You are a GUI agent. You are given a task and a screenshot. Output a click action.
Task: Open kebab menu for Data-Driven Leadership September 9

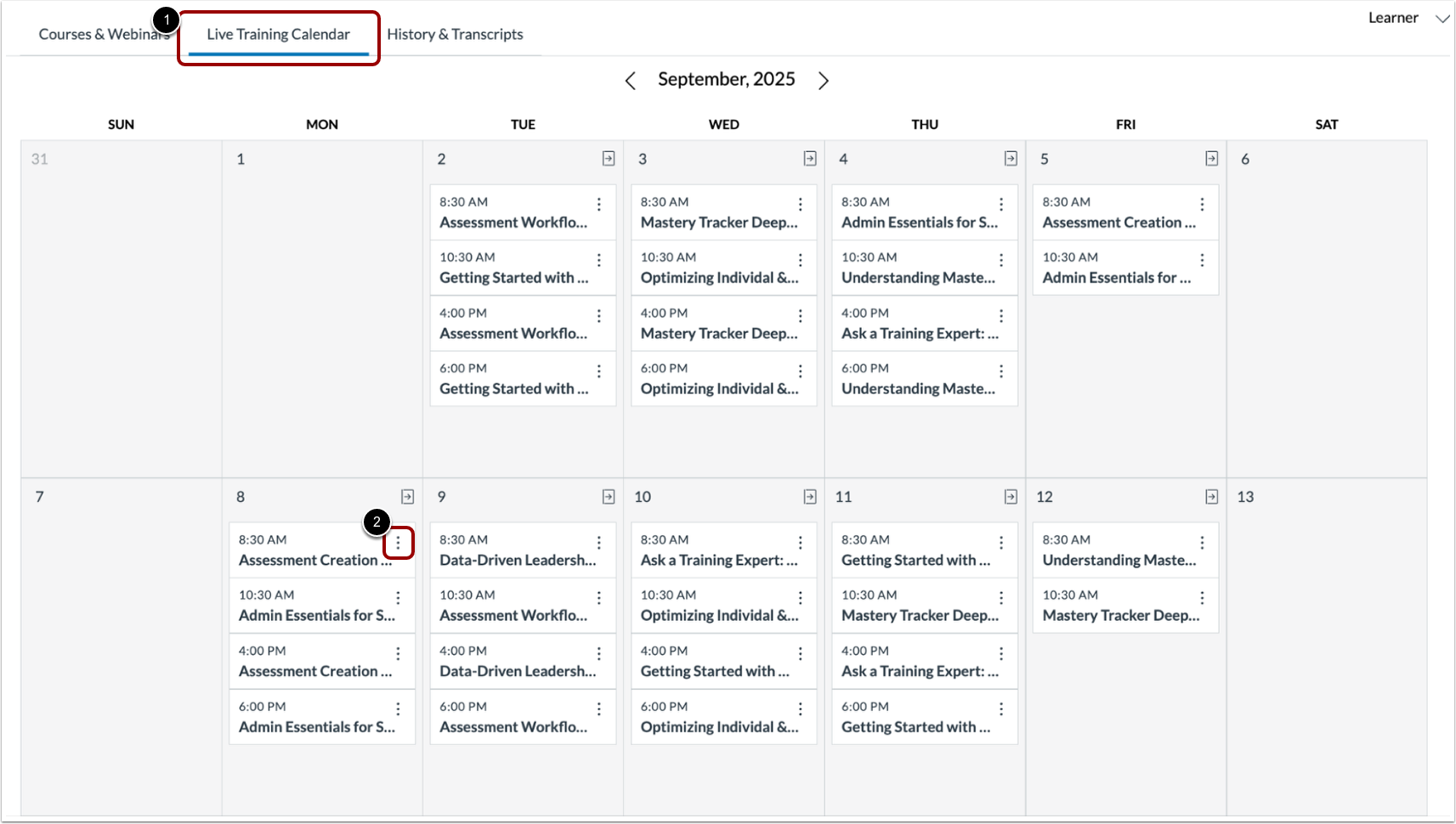click(x=598, y=542)
